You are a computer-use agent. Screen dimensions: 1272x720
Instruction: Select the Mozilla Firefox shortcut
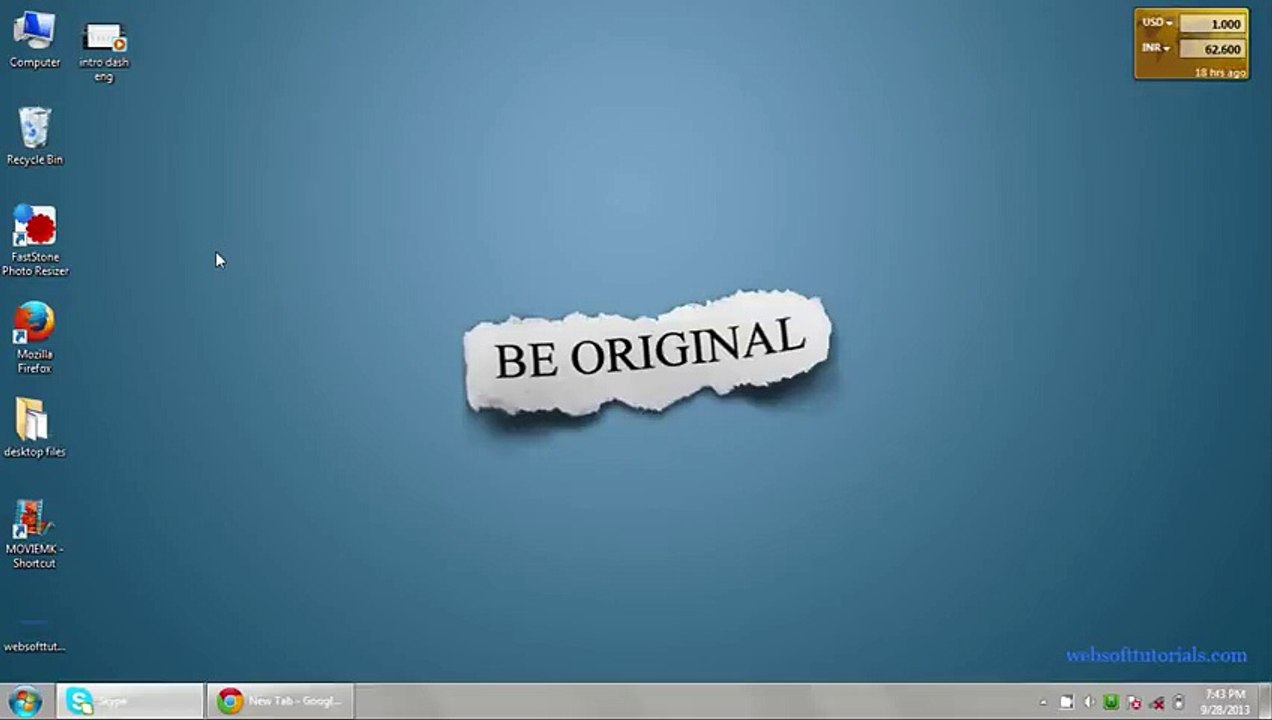34,338
